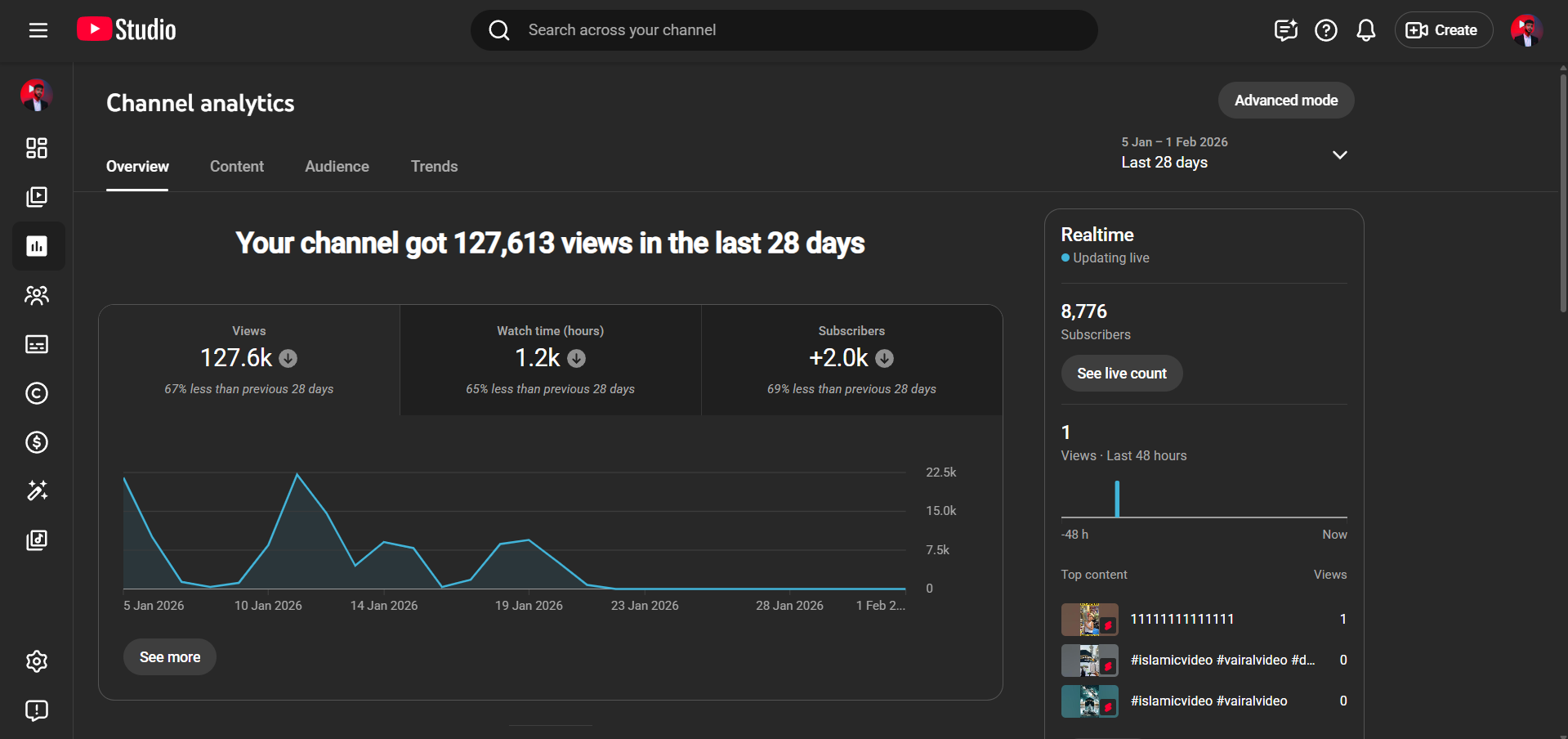Click the search across your channel field
Image resolution: width=1568 pixels, height=739 pixels.
pyautogui.click(x=784, y=30)
